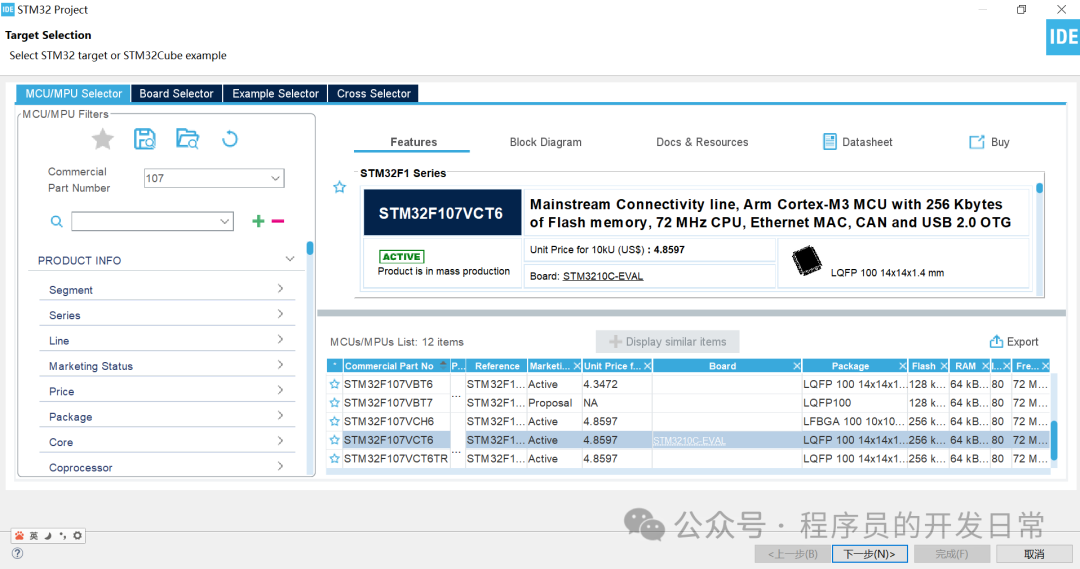
Task: Remove Unit Price column X icon
Action: 647,366
